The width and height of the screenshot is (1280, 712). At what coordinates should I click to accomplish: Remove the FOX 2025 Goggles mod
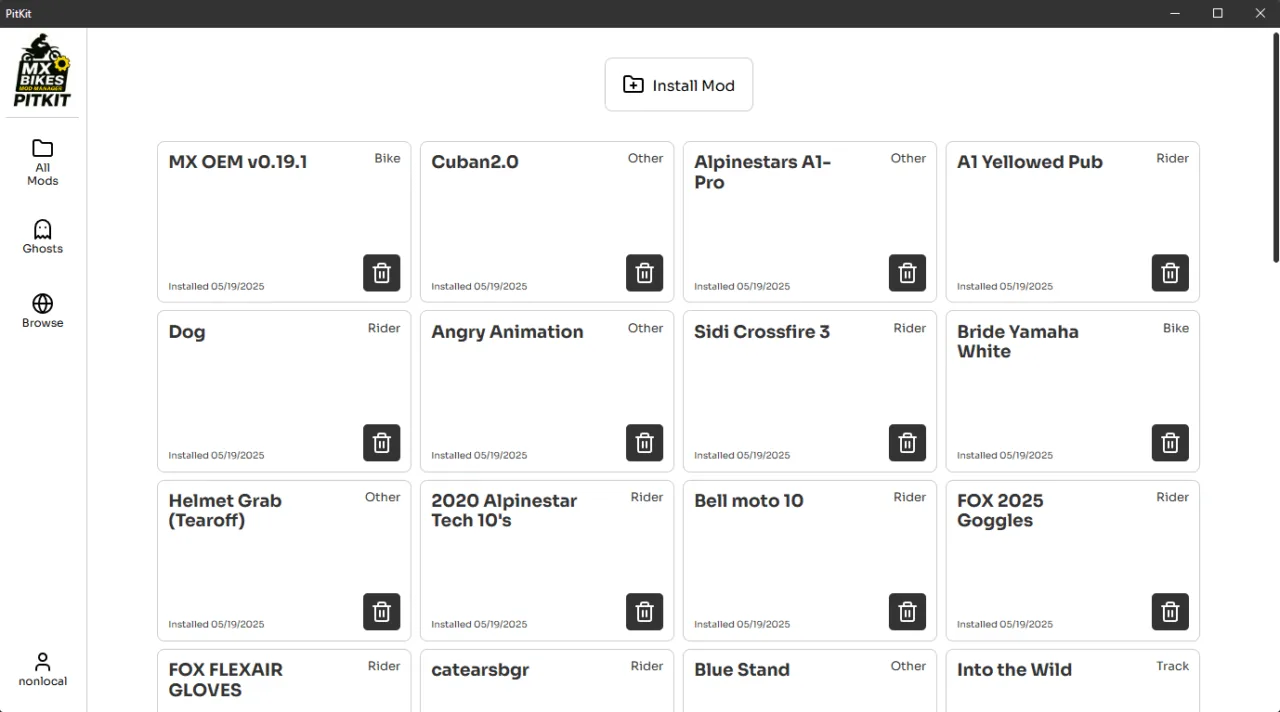[x=1170, y=611]
